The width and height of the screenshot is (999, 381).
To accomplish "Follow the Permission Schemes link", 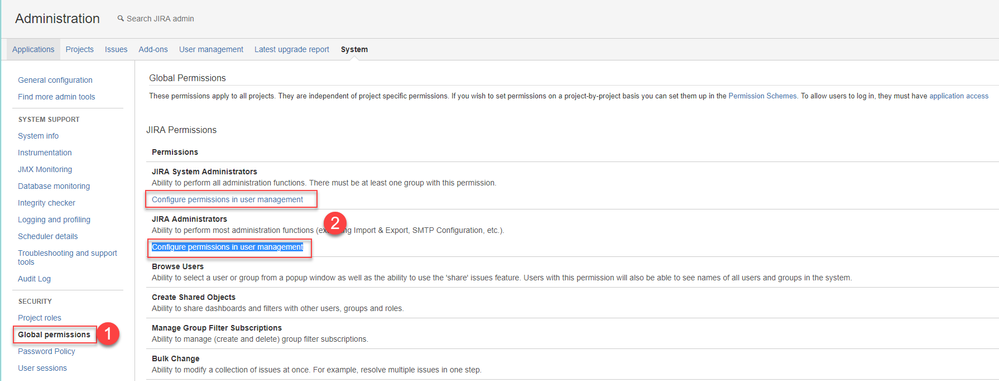I will pyautogui.click(x=762, y=96).
